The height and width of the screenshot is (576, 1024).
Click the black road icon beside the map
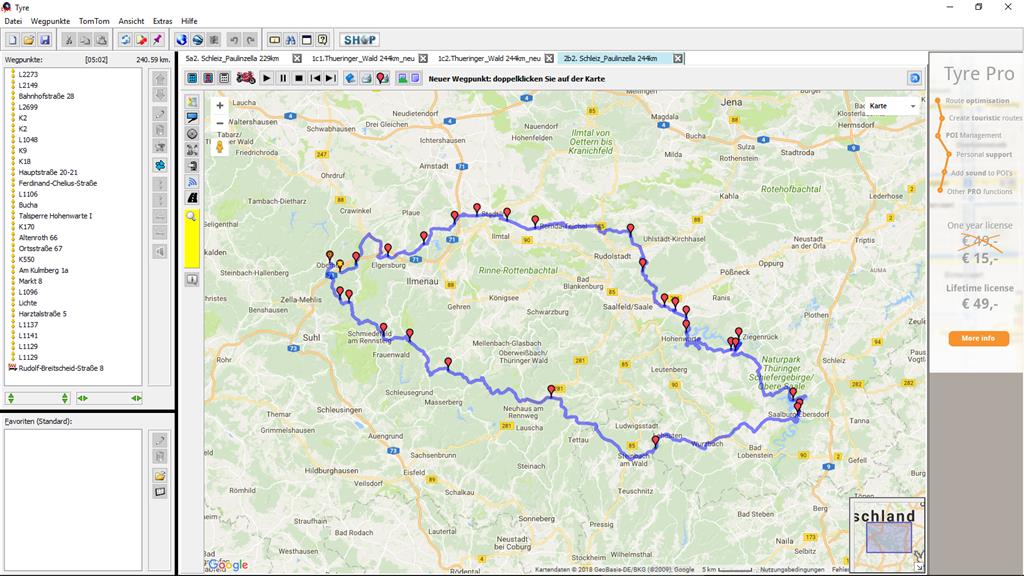[x=192, y=198]
